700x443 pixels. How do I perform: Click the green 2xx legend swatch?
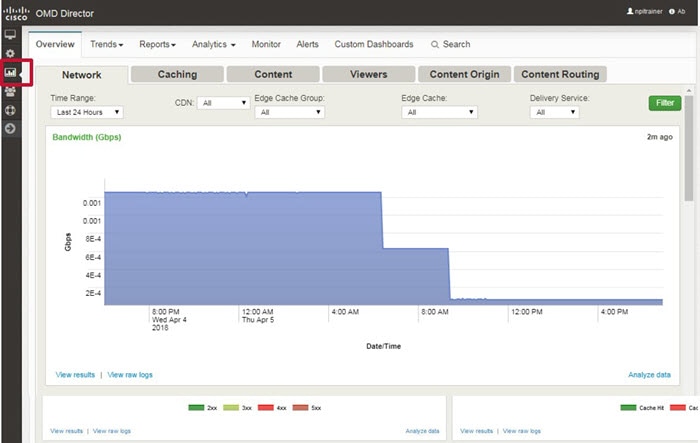pyautogui.click(x=196, y=407)
